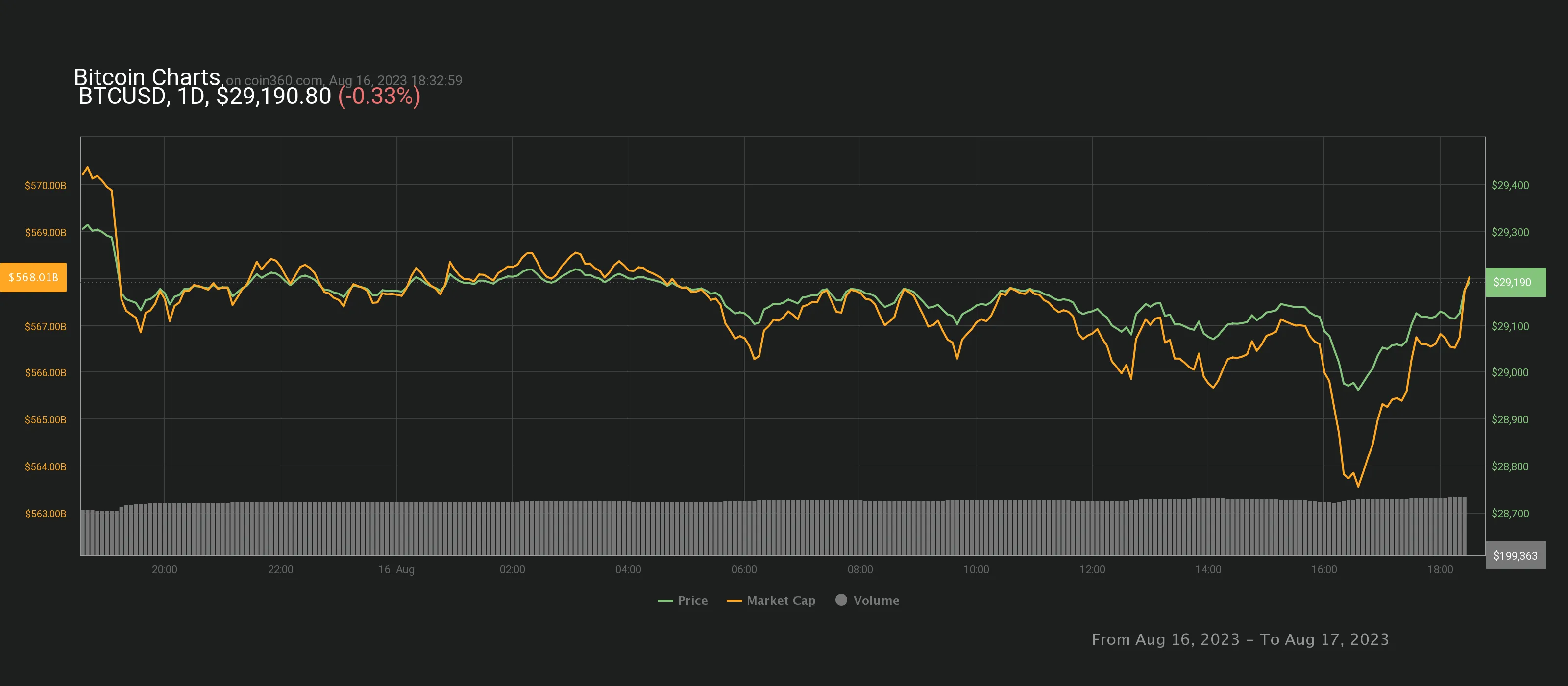
Task: Click the 16:00 time axis label
Action: click(1324, 570)
